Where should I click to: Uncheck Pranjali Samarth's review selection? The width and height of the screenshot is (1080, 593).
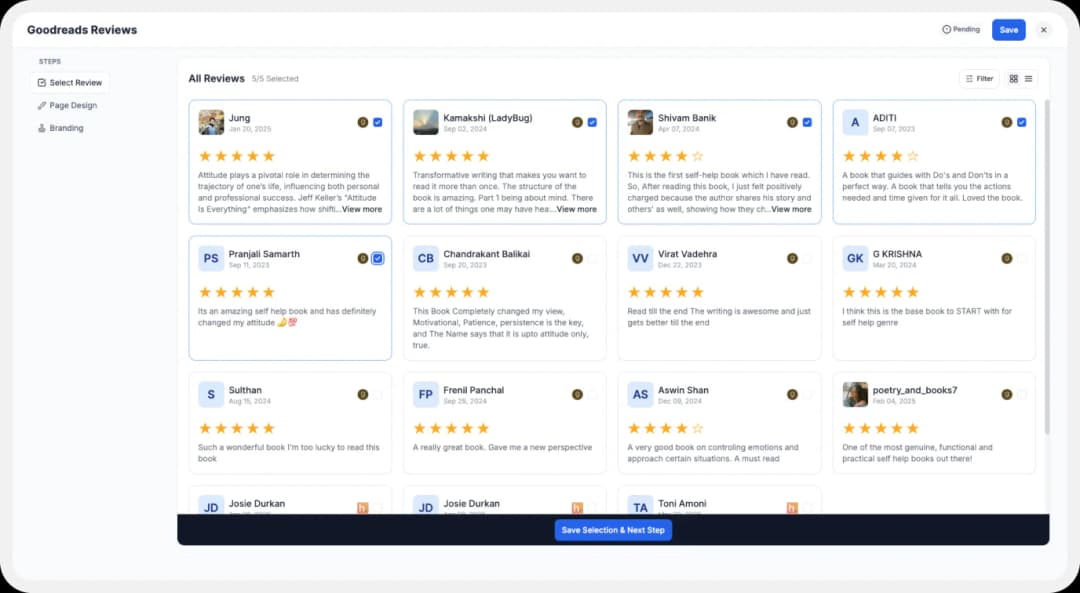(x=377, y=258)
